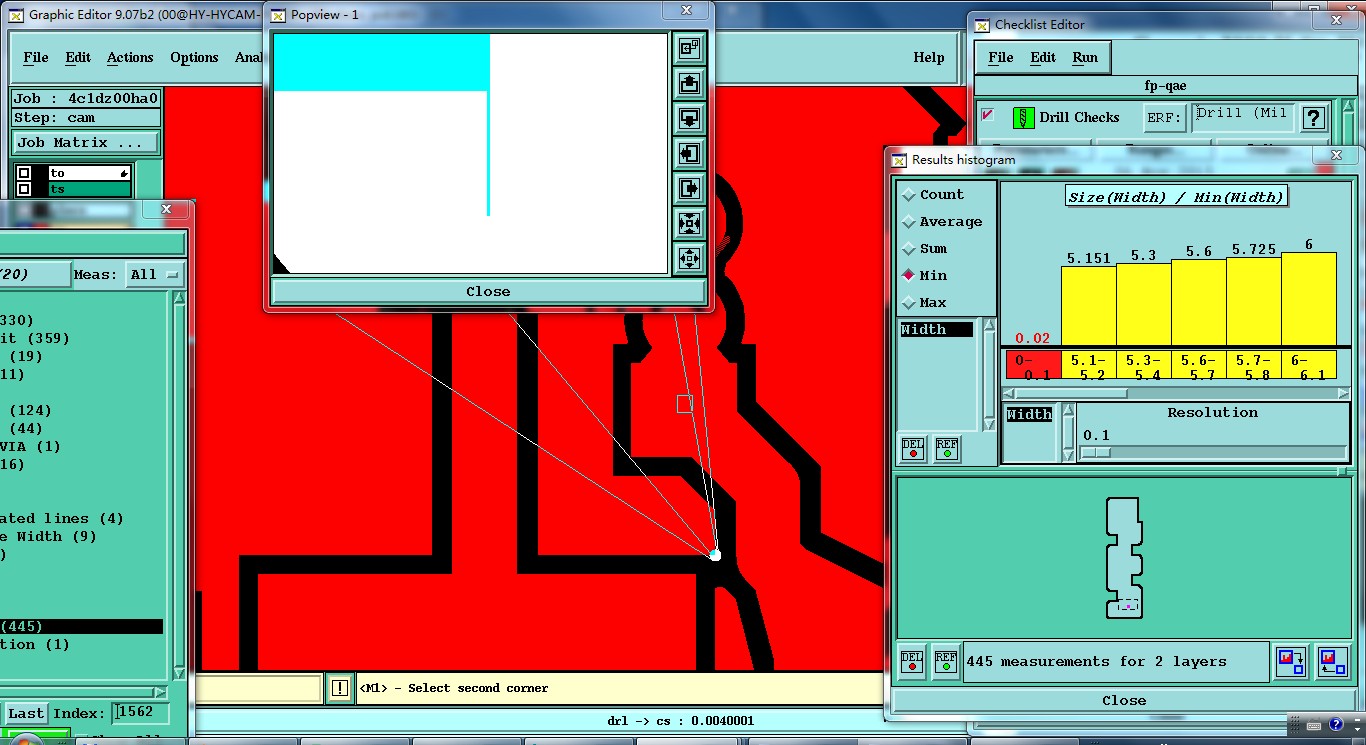Click popview zoom-in converging arrows icon

(x=689, y=223)
